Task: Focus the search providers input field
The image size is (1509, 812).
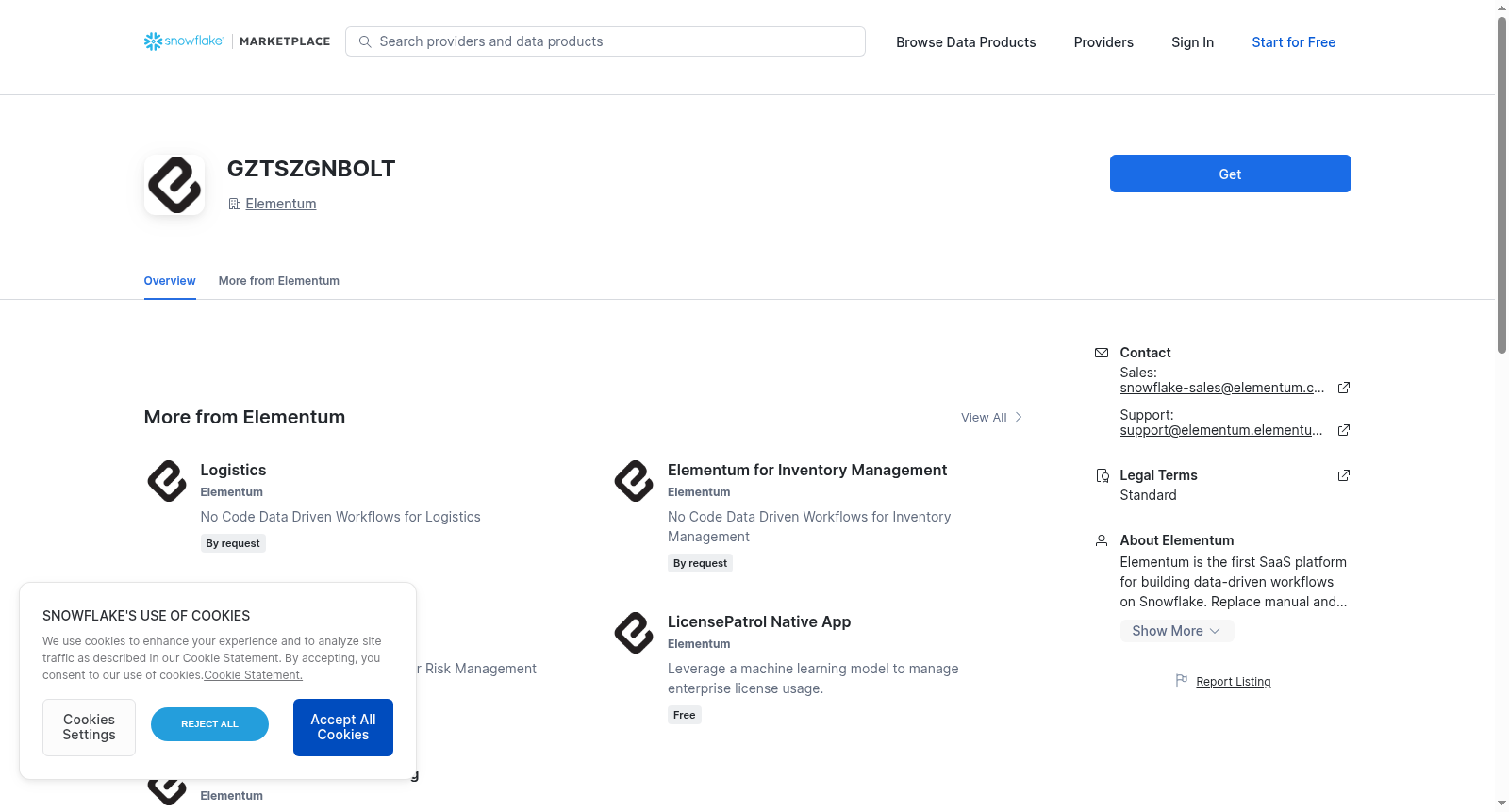Action: pyautogui.click(x=605, y=41)
